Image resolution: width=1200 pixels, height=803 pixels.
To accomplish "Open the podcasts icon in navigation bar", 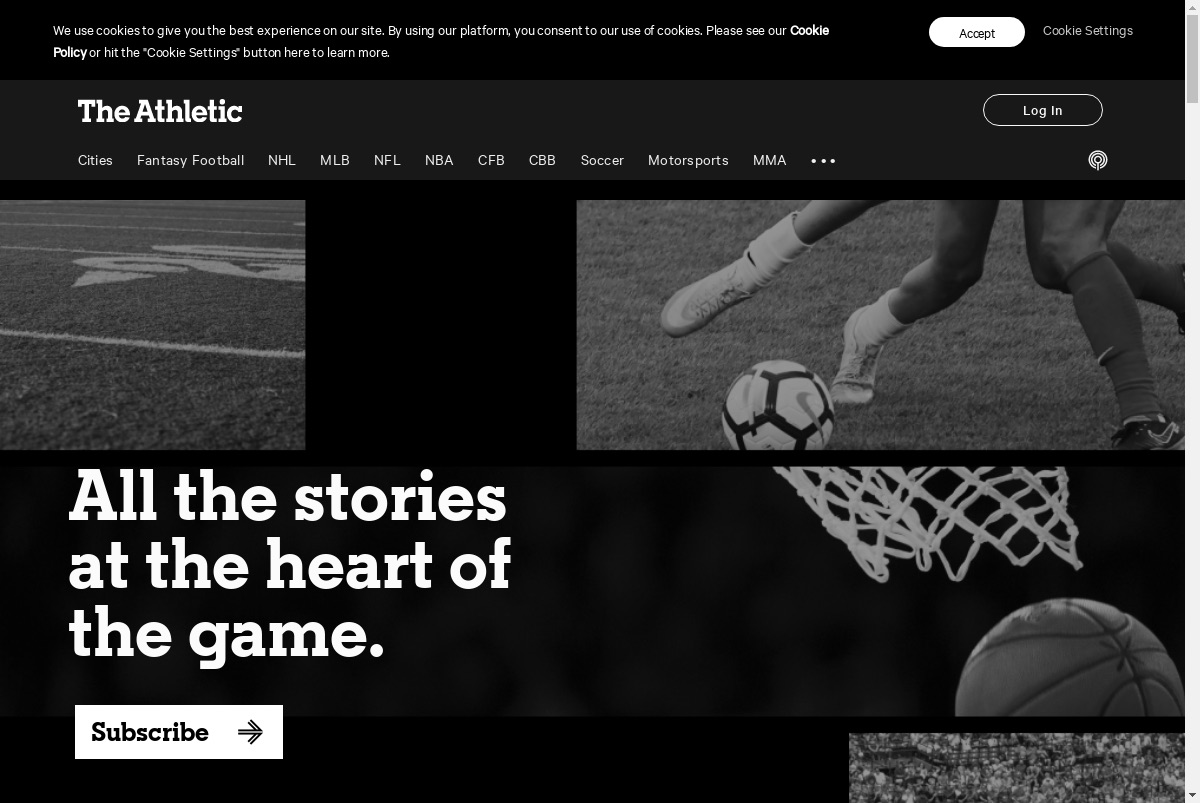I will pos(1097,160).
